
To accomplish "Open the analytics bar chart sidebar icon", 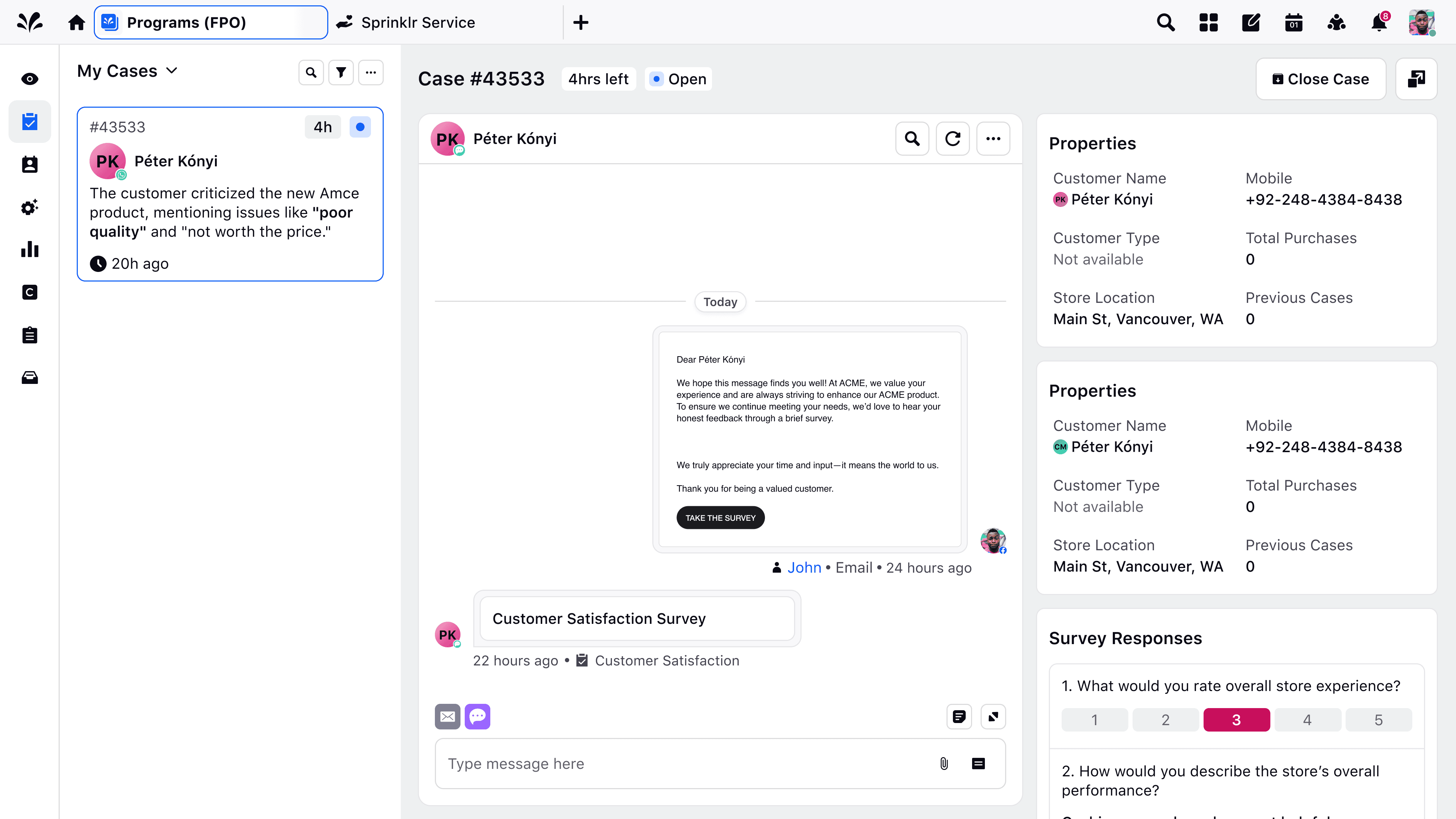I will click(x=29, y=250).
